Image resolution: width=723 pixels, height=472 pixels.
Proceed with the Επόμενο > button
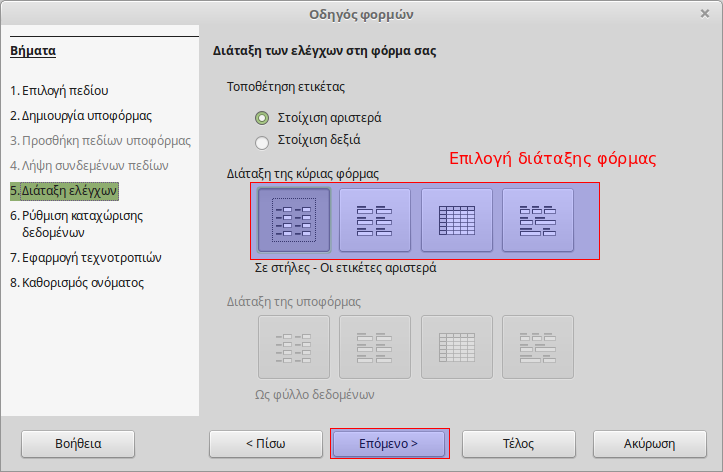[389, 443]
